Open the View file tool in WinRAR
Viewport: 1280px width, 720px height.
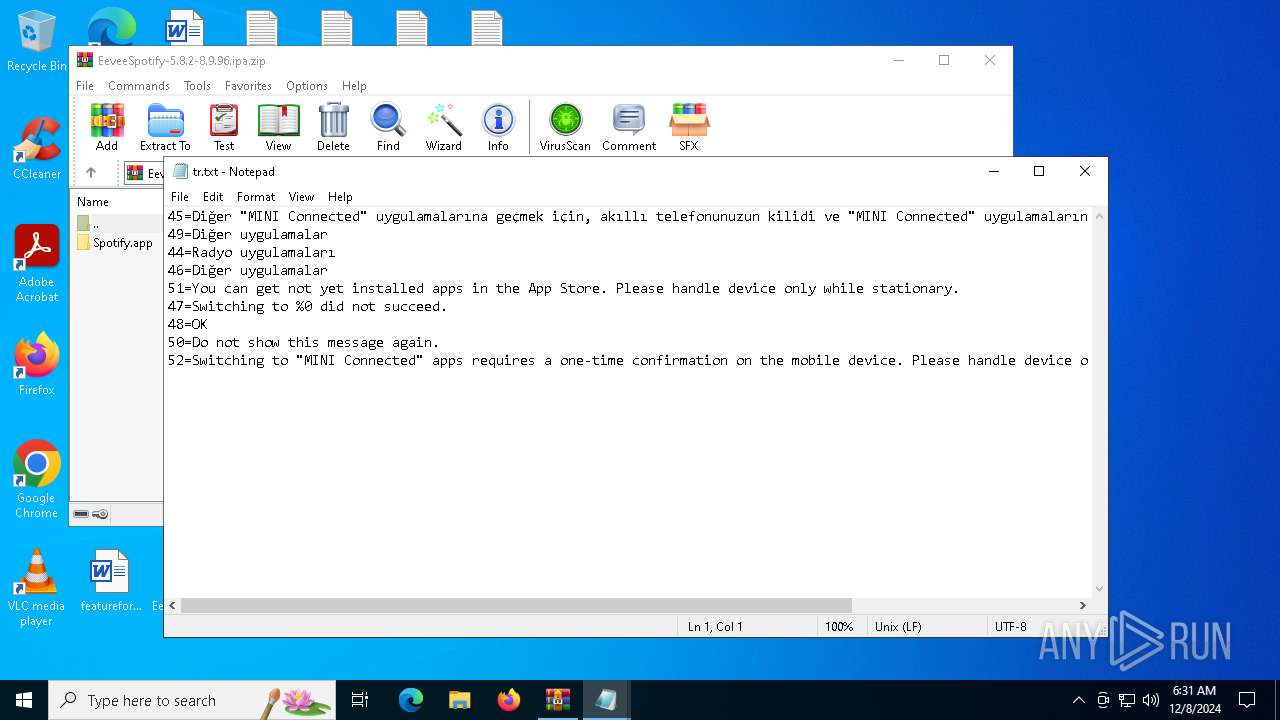278,127
